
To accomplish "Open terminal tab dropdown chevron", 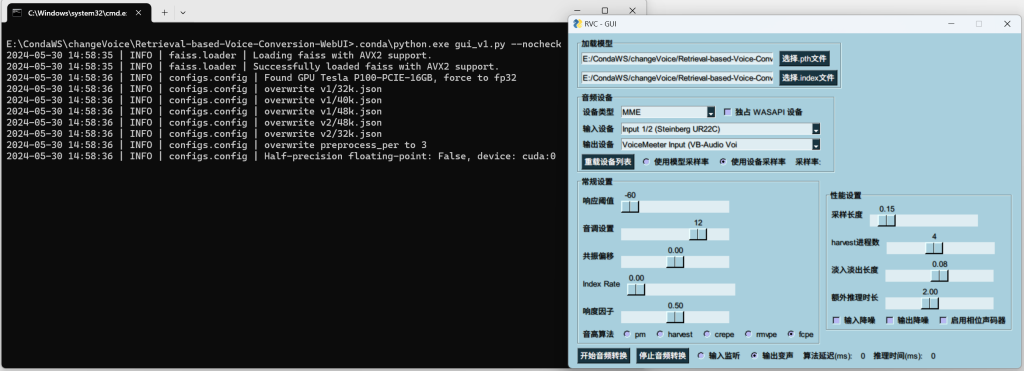I will (x=183, y=12).
